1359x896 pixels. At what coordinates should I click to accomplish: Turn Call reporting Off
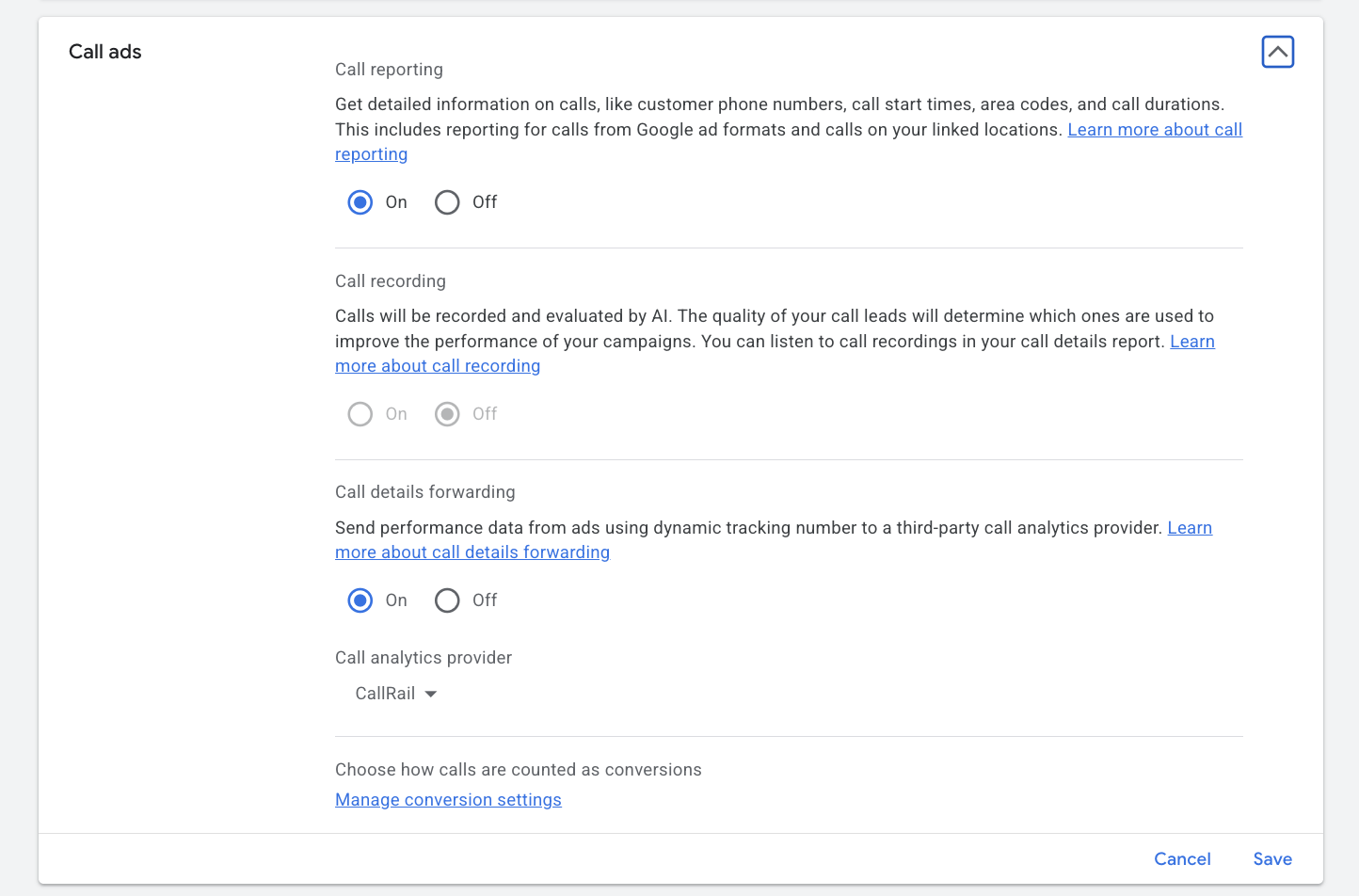447,202
